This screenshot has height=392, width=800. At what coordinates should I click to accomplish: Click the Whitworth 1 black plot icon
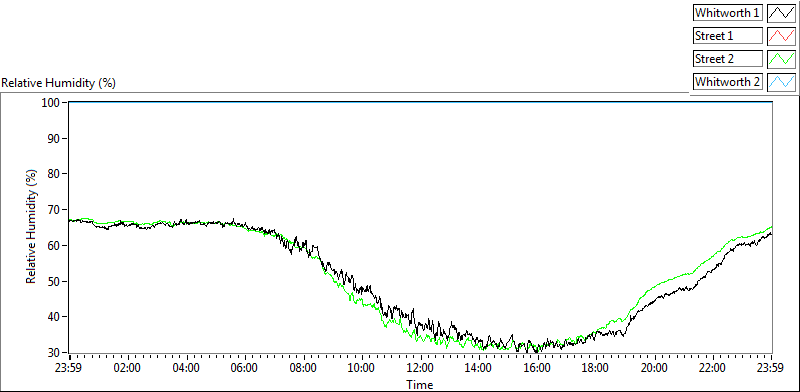(x=781, y=13)
